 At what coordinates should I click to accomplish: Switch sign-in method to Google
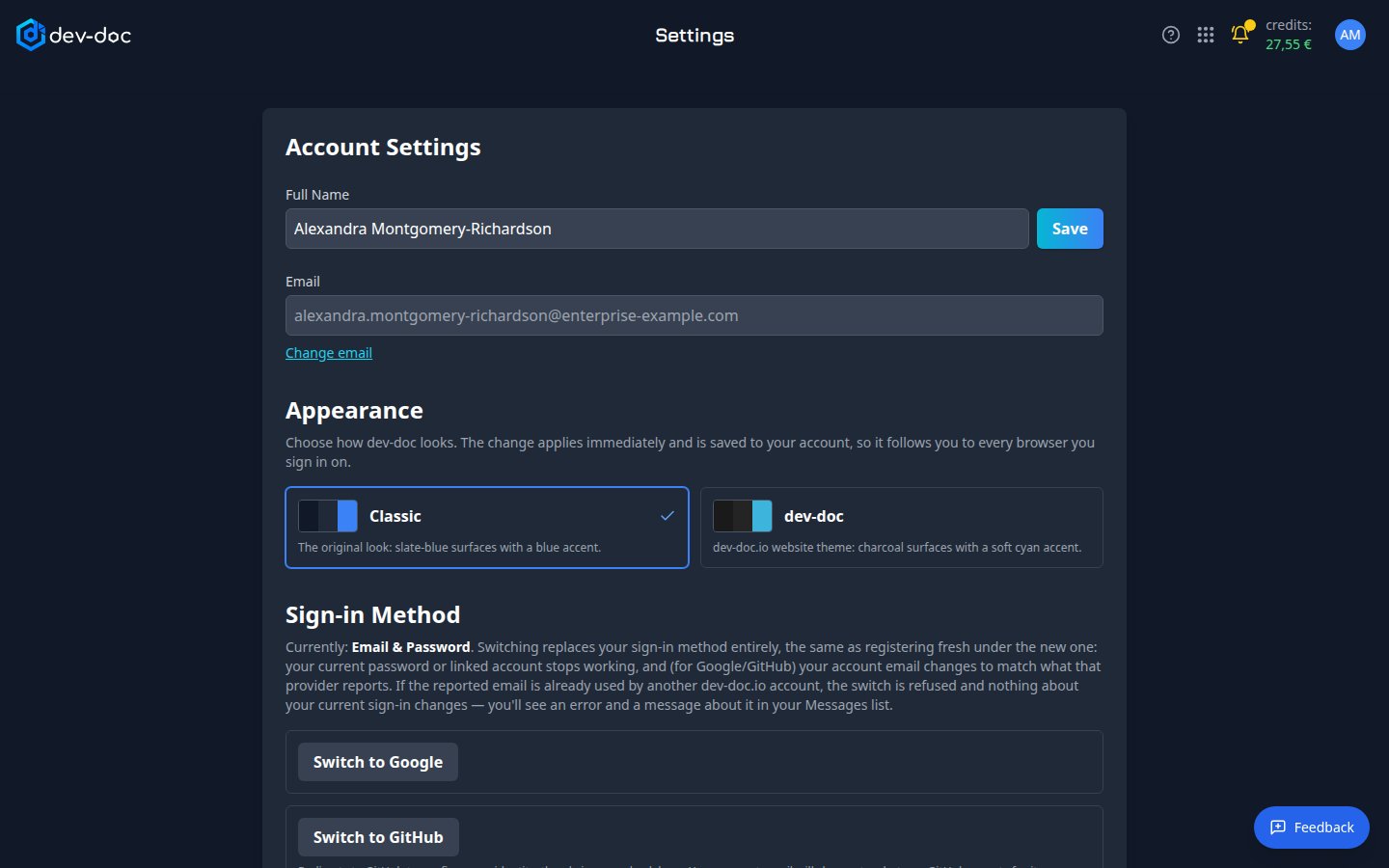[x=378, y=762]
